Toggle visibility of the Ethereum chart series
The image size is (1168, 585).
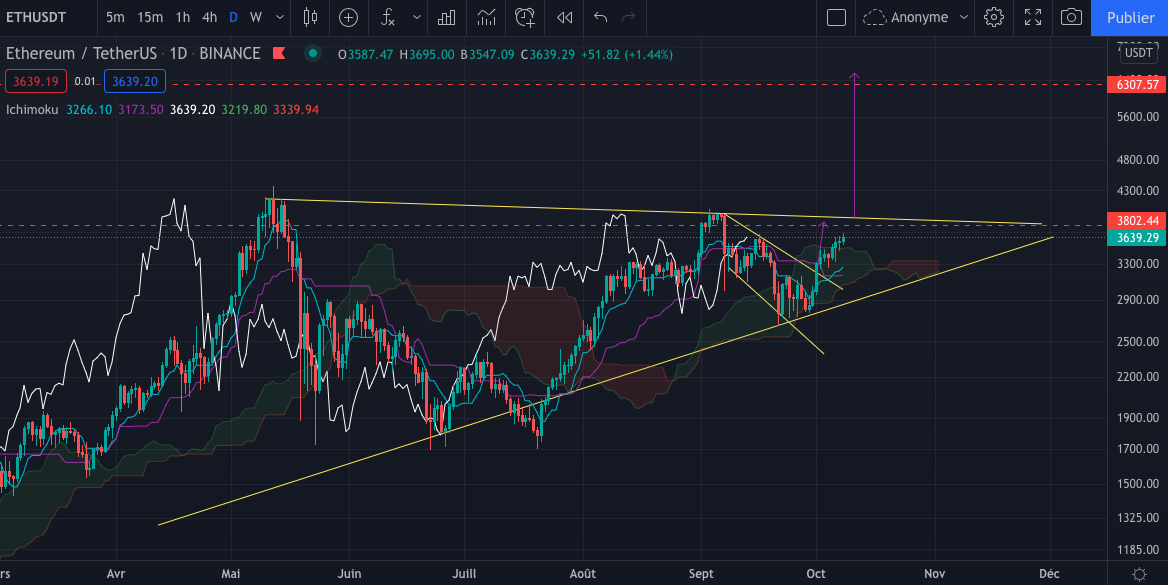[x=312, y=53]
